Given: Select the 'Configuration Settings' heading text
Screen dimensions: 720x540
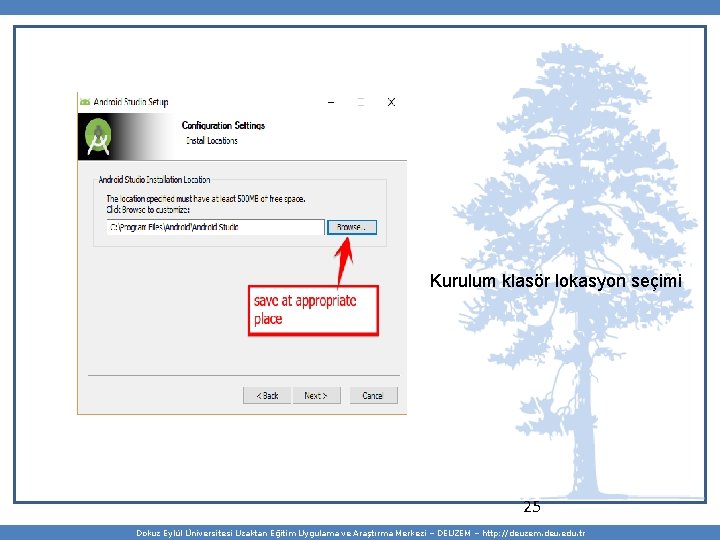Looking at the screenshot, I should point(223,125).
